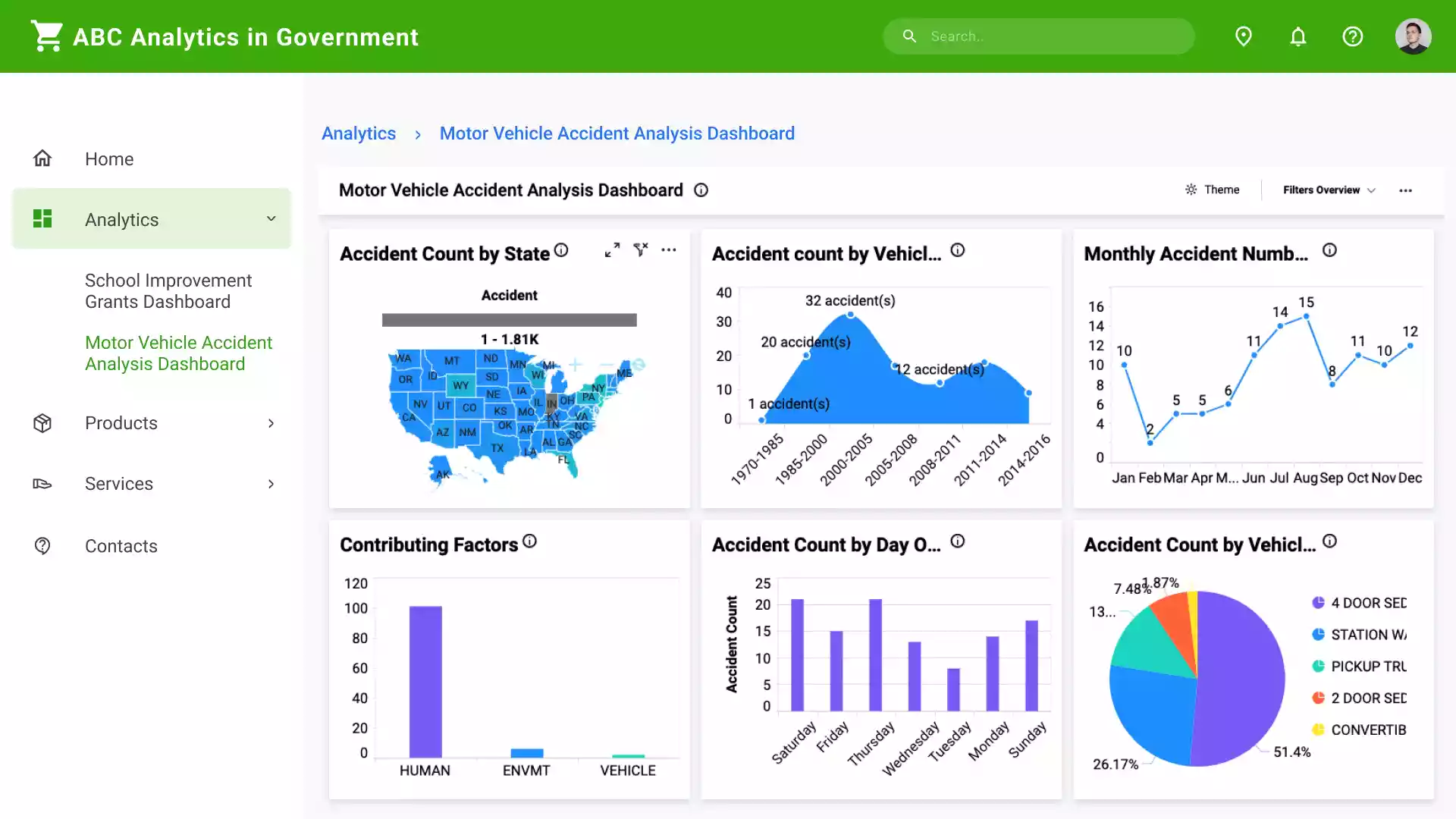The image size is (1456, 819).
Task: Click the Analytics breadcrumb link
Action: (359, 133)
